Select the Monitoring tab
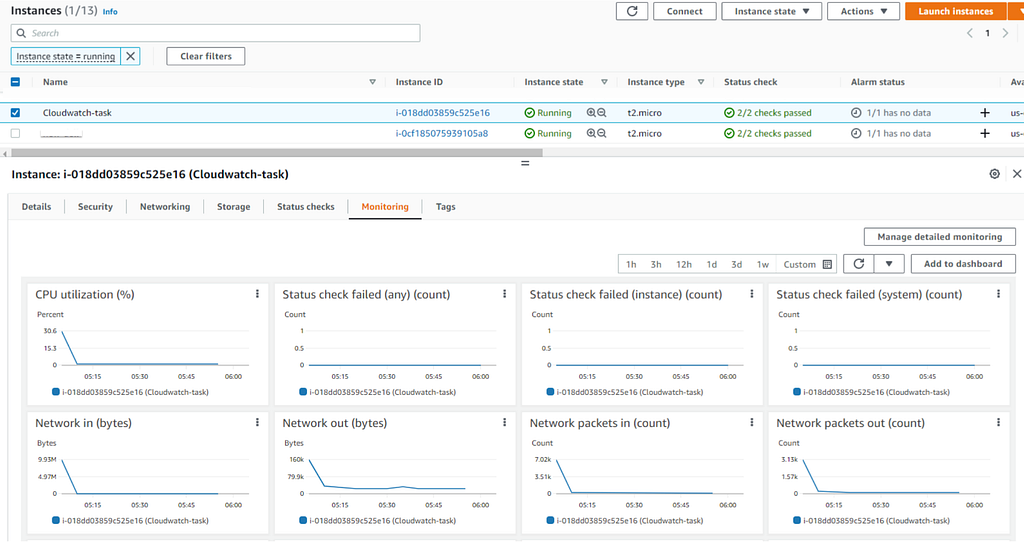This screenshot has height=544, width=1024. (385, 206)
